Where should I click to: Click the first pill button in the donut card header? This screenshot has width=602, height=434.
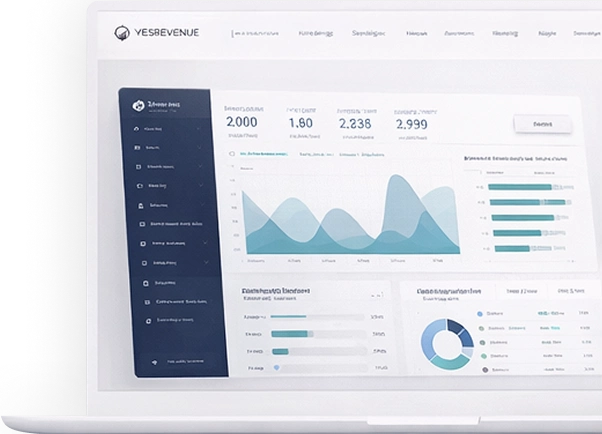(519, 292)
